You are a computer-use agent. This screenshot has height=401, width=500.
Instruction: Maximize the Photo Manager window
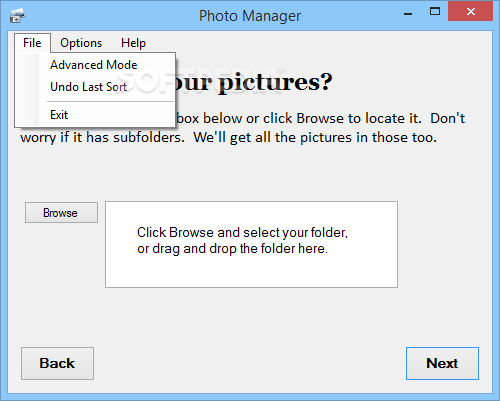point(435,12)
